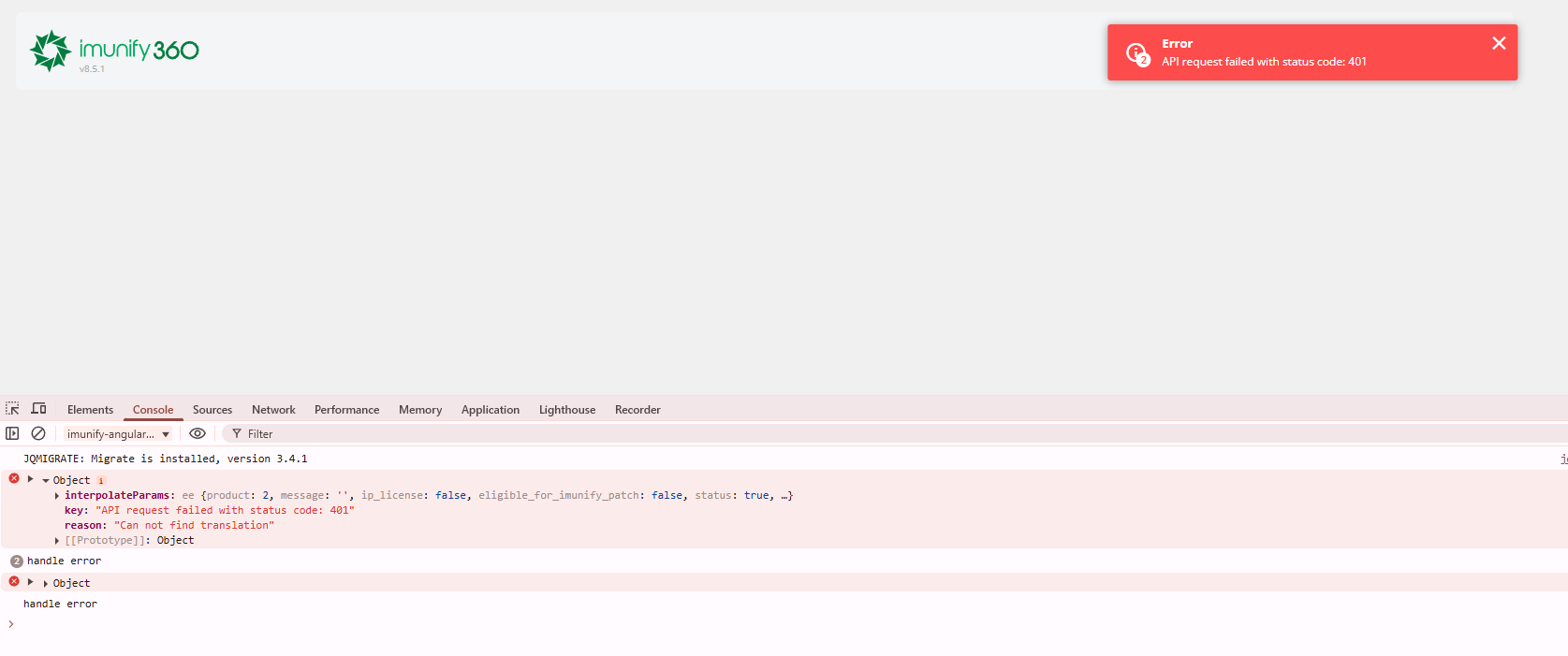Expand the interpolateParams property
Image resolution: width=1568 pixels, height=656 pixels.
pos(57,496)
